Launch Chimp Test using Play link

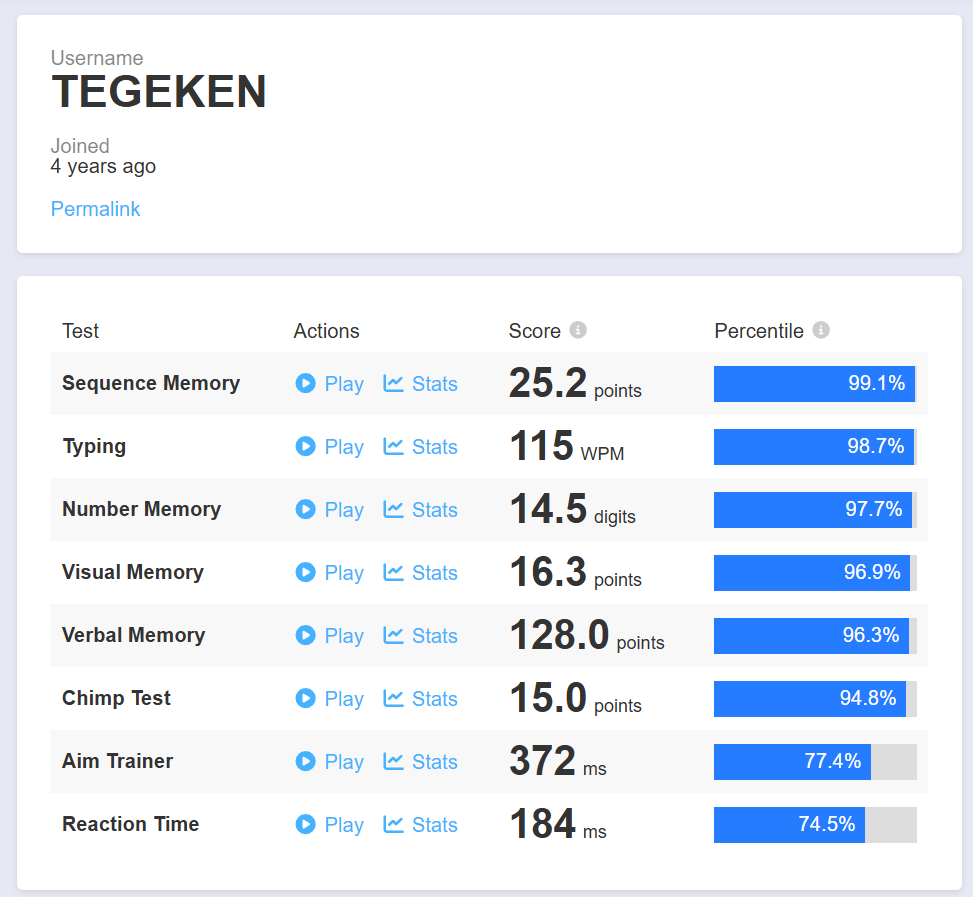[x=343, y=699]
